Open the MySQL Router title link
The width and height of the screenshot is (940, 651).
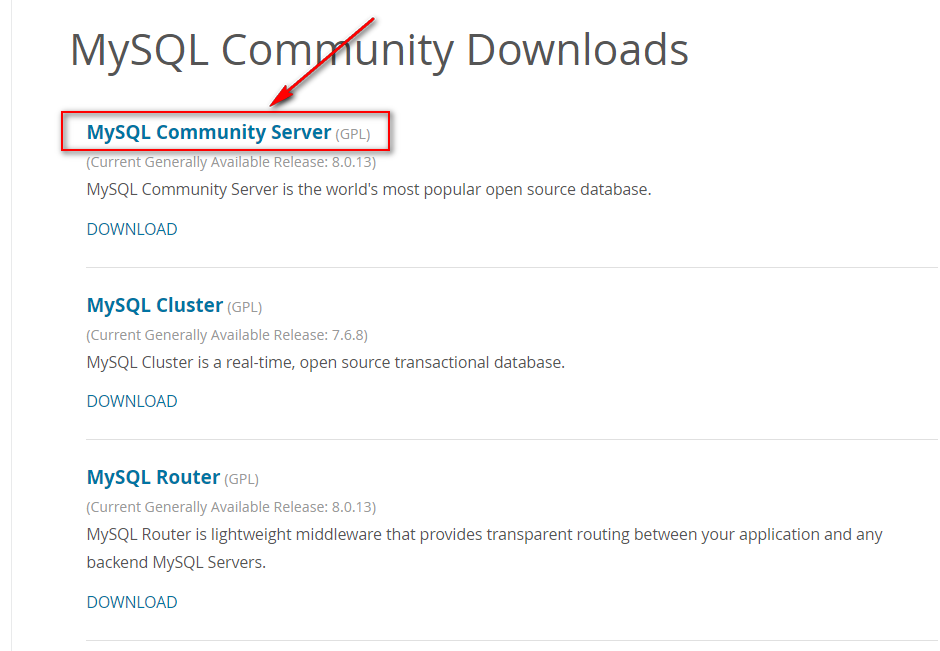[153, 477]
